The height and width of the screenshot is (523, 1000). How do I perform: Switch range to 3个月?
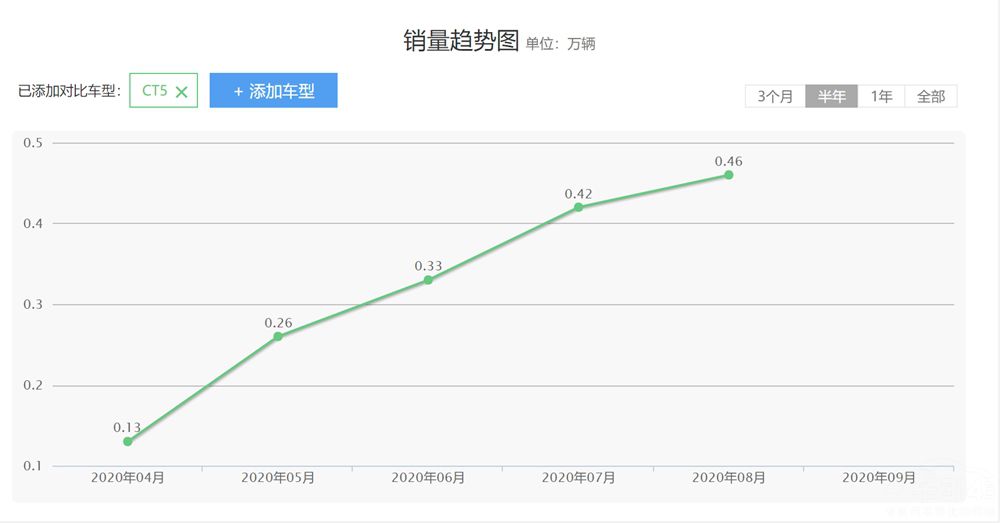[x=775, y=97]
